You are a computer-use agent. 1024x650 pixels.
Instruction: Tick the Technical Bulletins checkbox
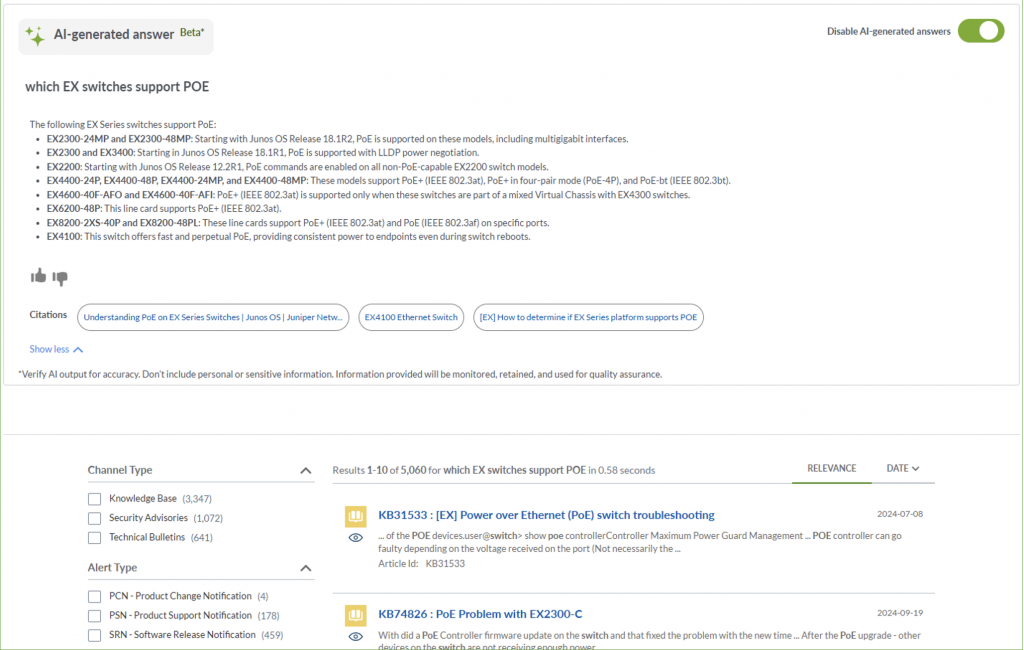94,537
